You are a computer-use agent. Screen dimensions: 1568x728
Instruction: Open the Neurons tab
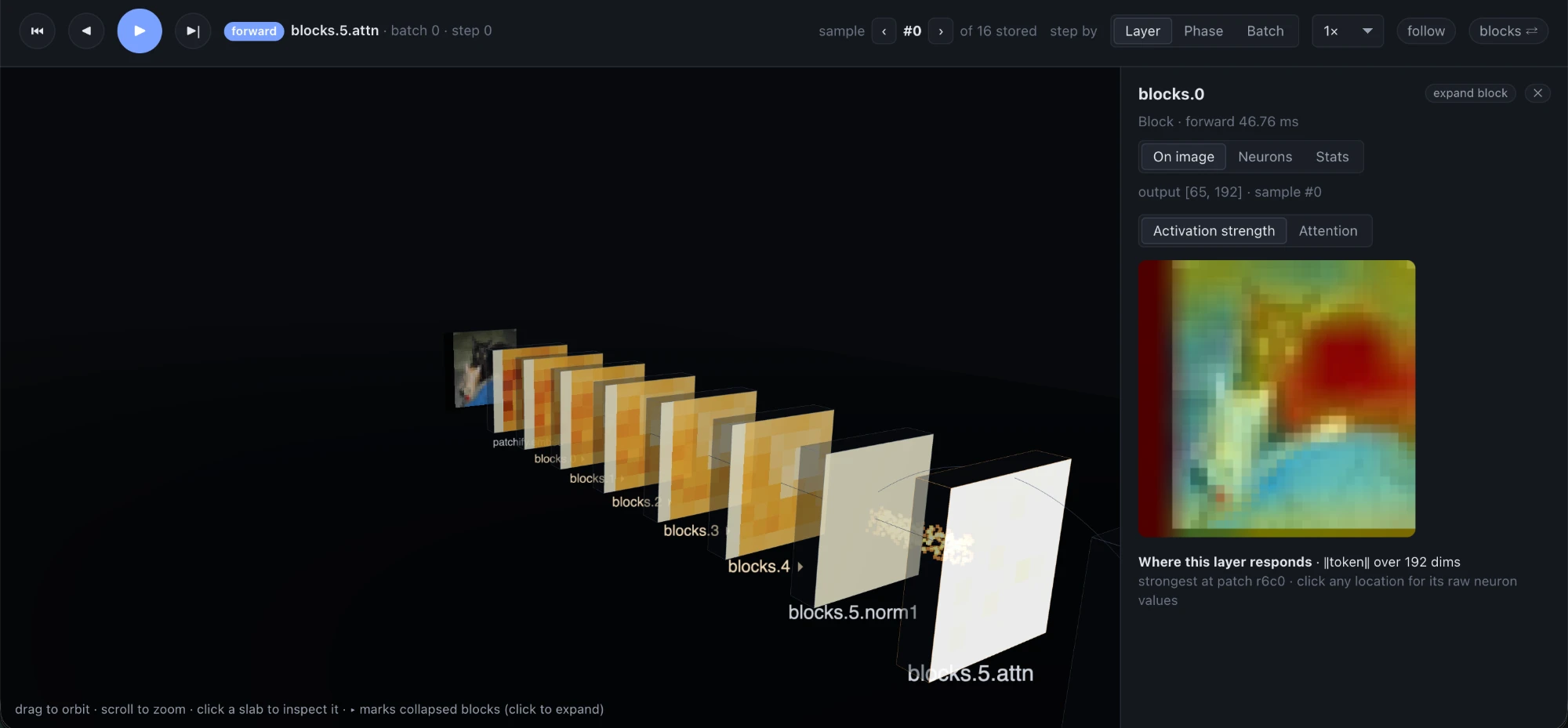point(1265,157)
